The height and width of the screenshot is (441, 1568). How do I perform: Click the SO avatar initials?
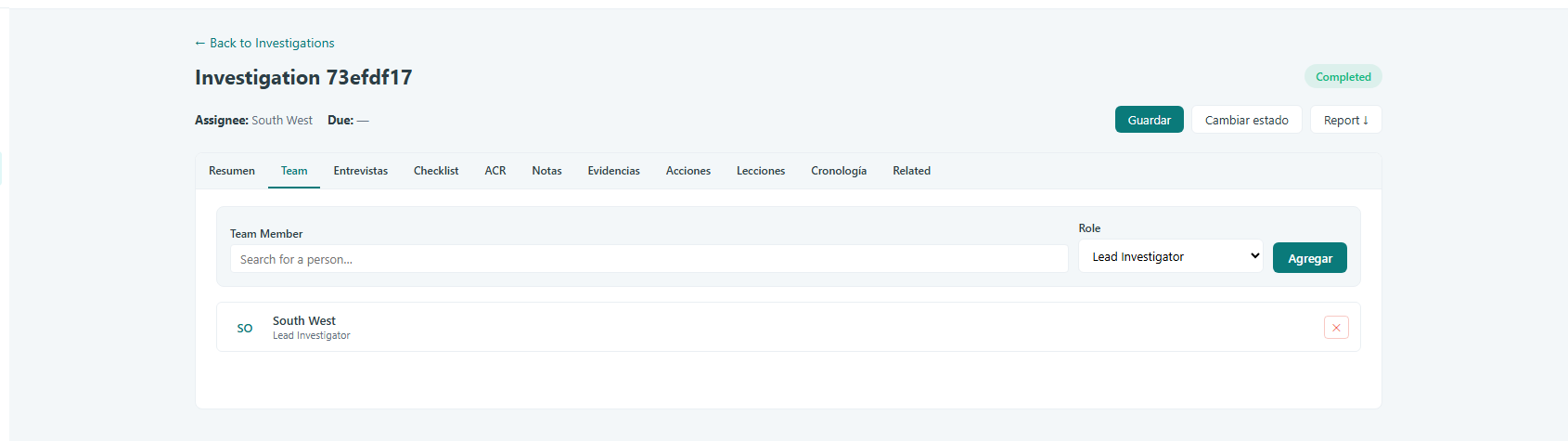tap(245, 328)
